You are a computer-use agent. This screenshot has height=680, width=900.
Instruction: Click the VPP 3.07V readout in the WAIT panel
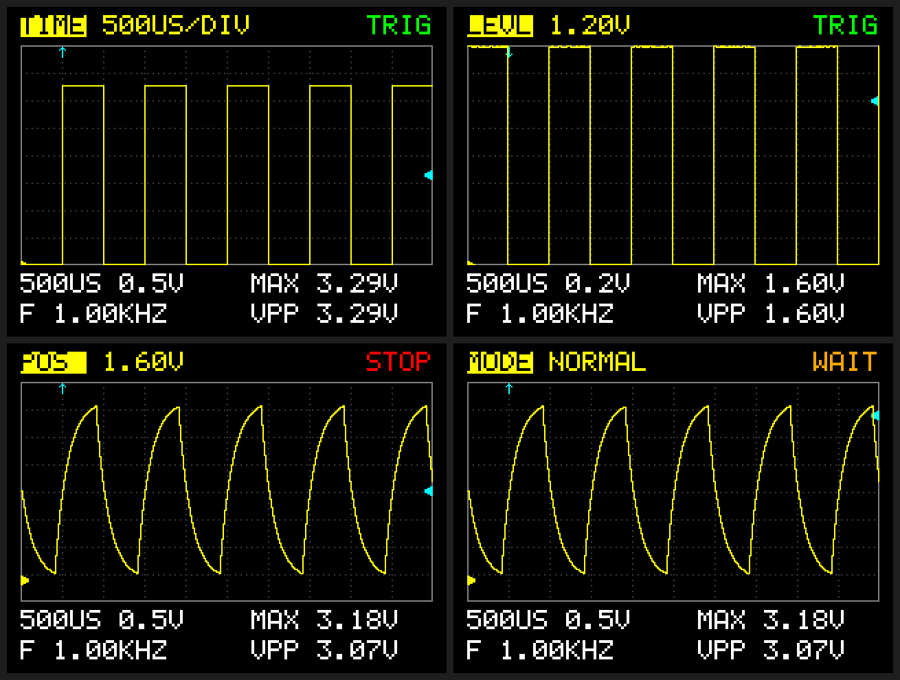[x=771, y=650]
